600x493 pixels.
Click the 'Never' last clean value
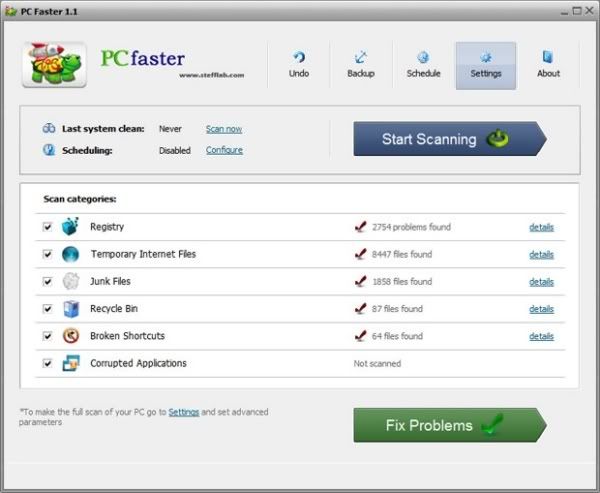point(170,129)
